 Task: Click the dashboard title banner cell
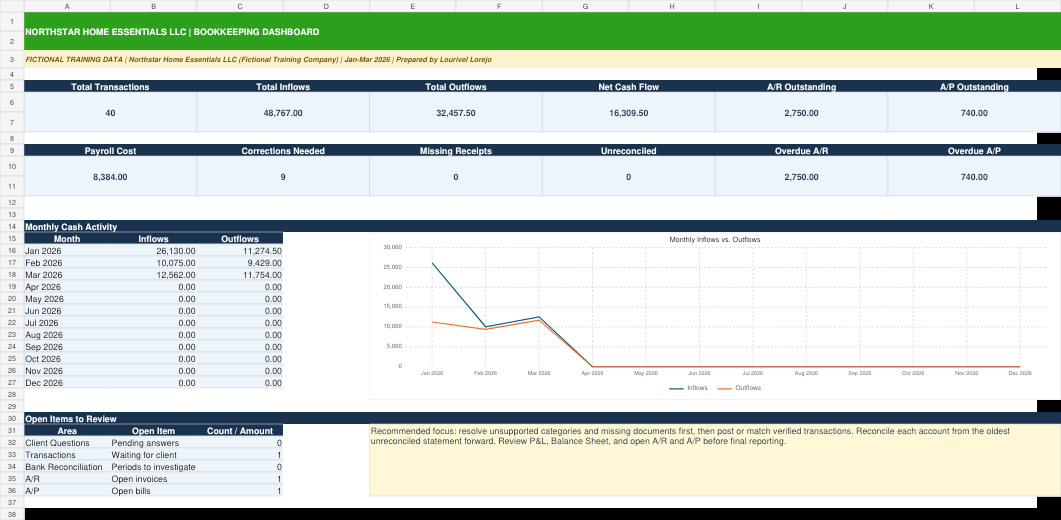pos(542,32)
